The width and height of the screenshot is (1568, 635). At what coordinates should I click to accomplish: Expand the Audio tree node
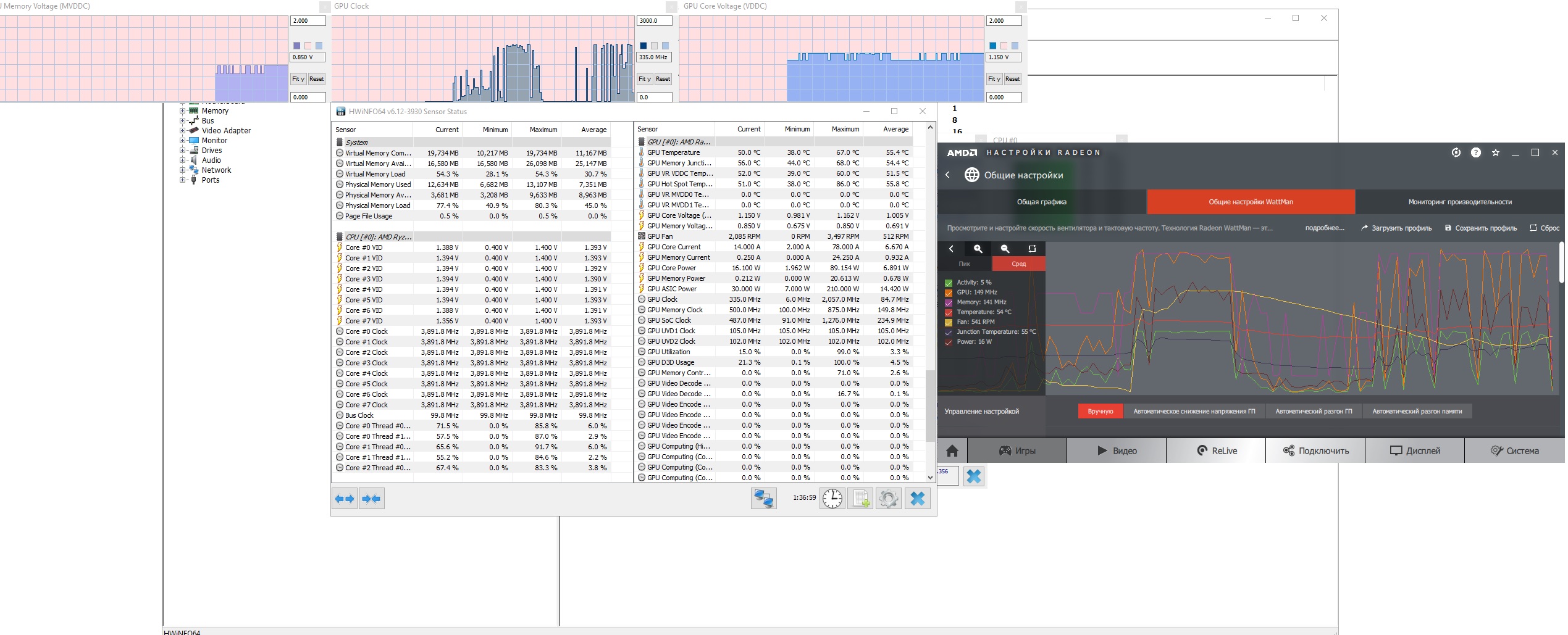click(x=183, y=160)
